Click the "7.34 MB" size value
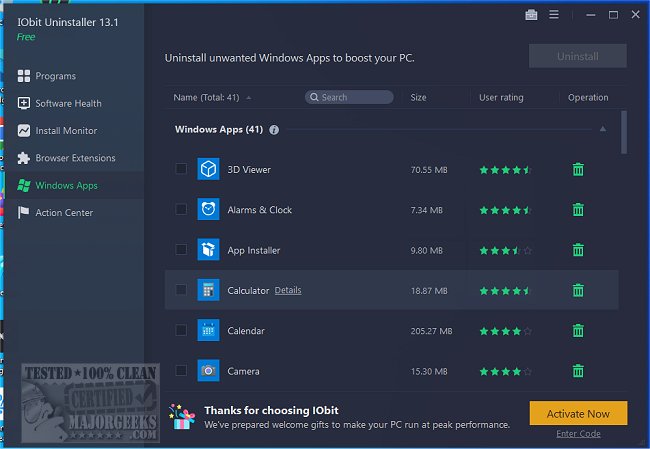The width and height of the screenshot is (650, 449). point(427,210)
